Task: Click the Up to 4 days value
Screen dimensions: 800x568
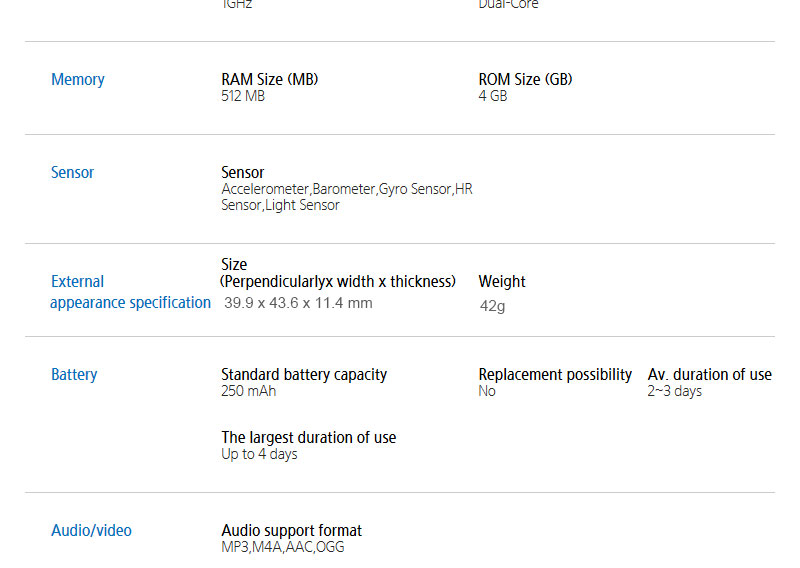Action: point(259,454)
